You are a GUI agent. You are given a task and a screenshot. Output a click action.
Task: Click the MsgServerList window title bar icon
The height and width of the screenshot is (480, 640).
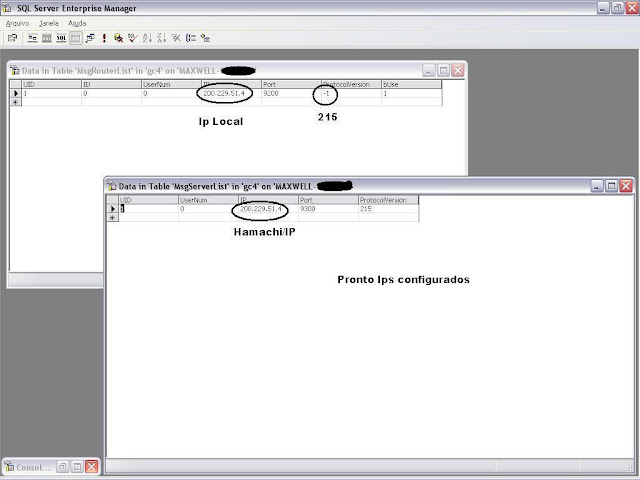pos(112,186)
